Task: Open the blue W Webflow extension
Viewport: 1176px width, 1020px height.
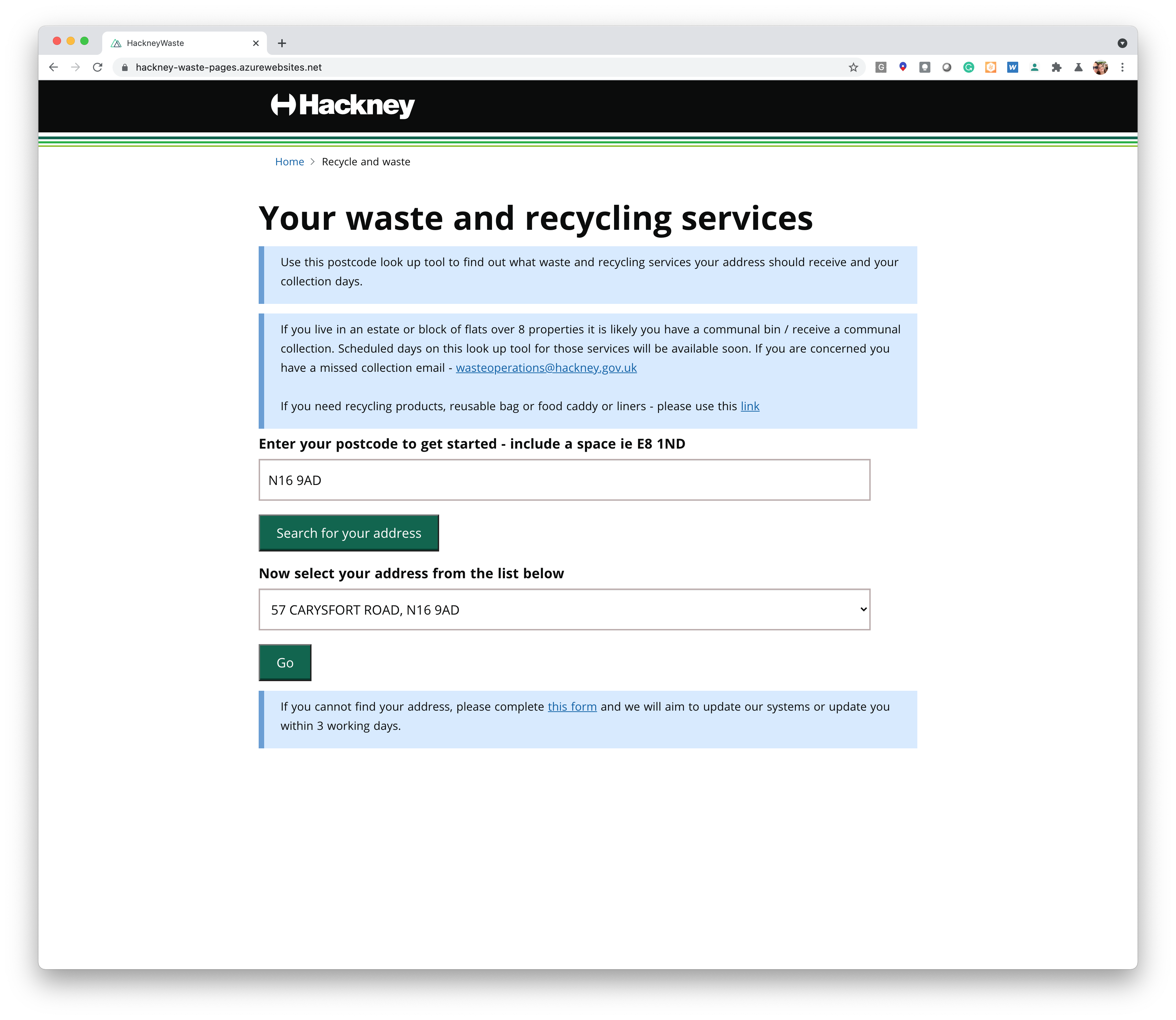Action: coord(1012,67)
